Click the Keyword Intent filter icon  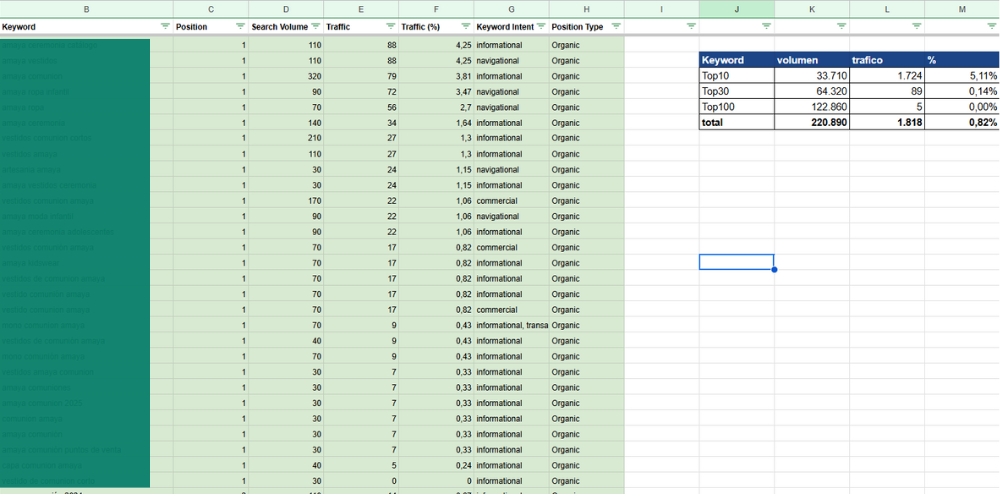541,26
